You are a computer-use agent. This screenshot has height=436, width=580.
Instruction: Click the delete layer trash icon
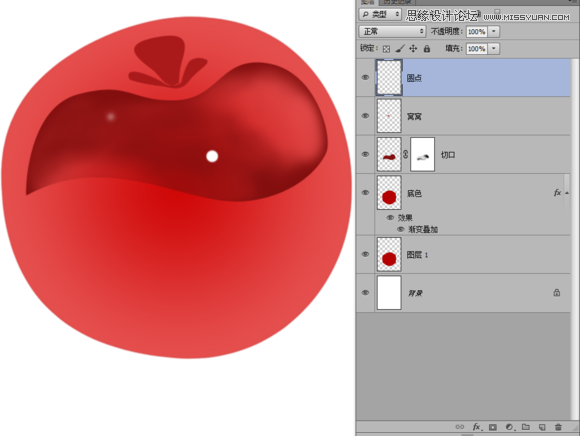(x=558, y=427)
